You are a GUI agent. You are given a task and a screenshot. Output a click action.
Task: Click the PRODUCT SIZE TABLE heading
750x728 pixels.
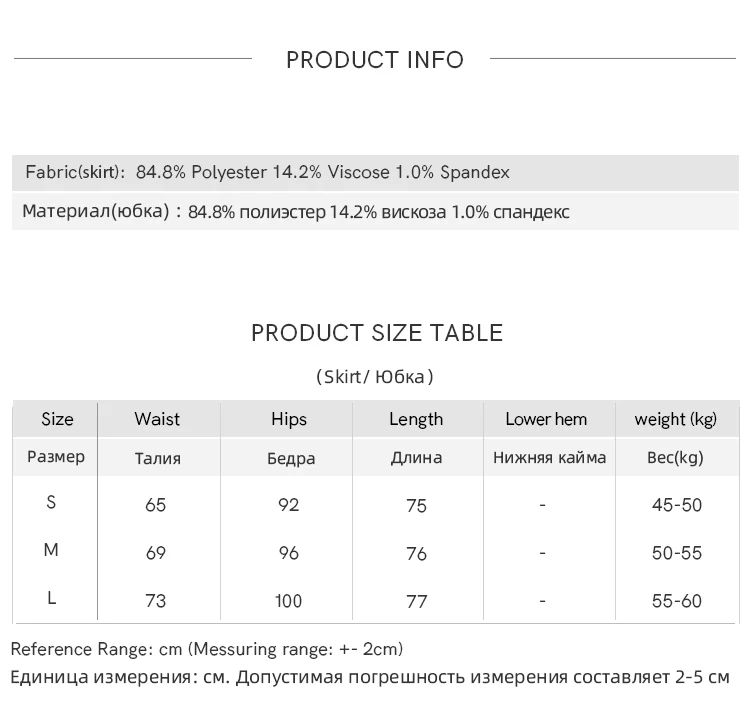(x=376, y=333)
